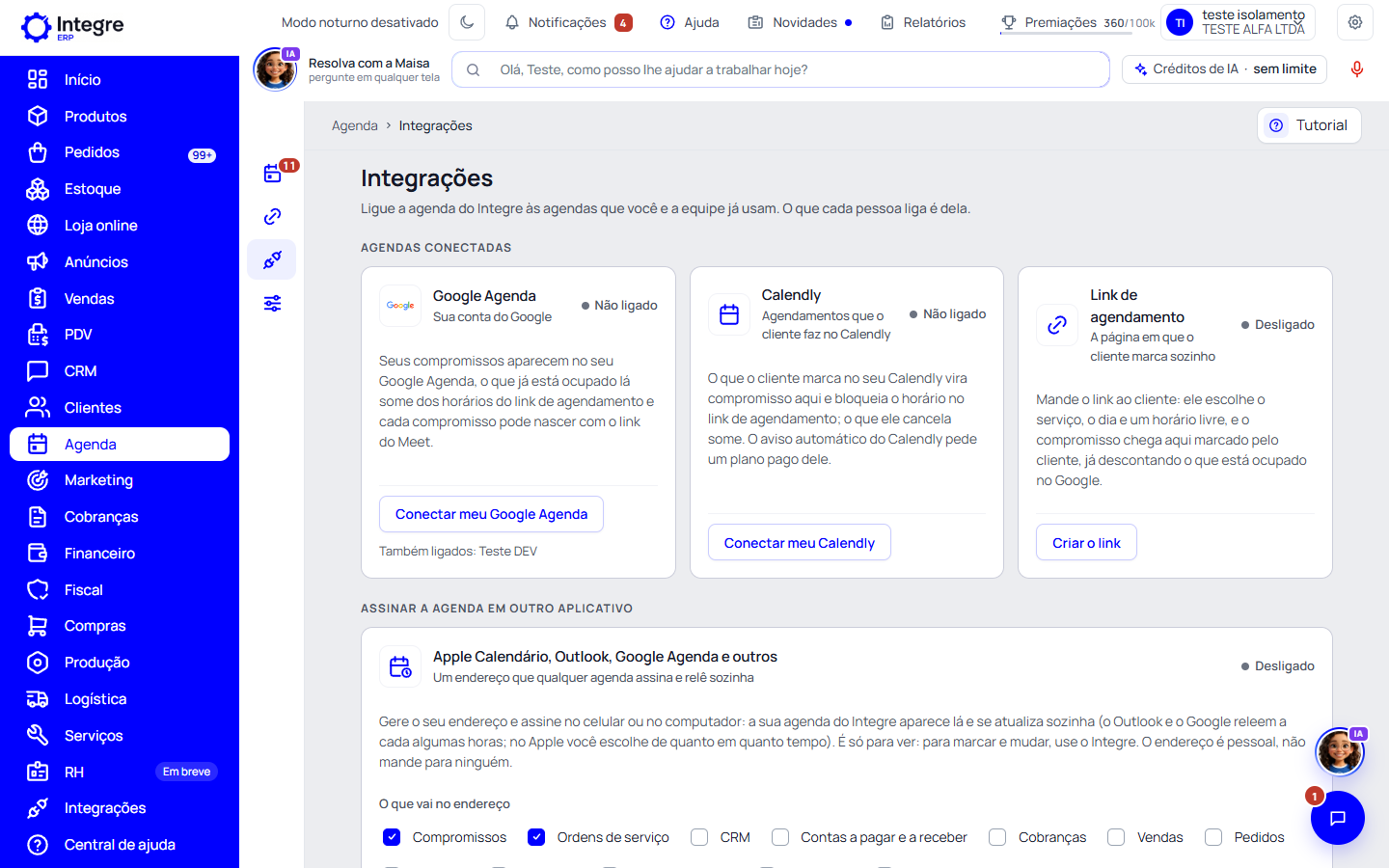Image resolution: width=1389 pixels, height=868 pixels.
Task: Open Logística in sidebar
Action: pos(120,699)
